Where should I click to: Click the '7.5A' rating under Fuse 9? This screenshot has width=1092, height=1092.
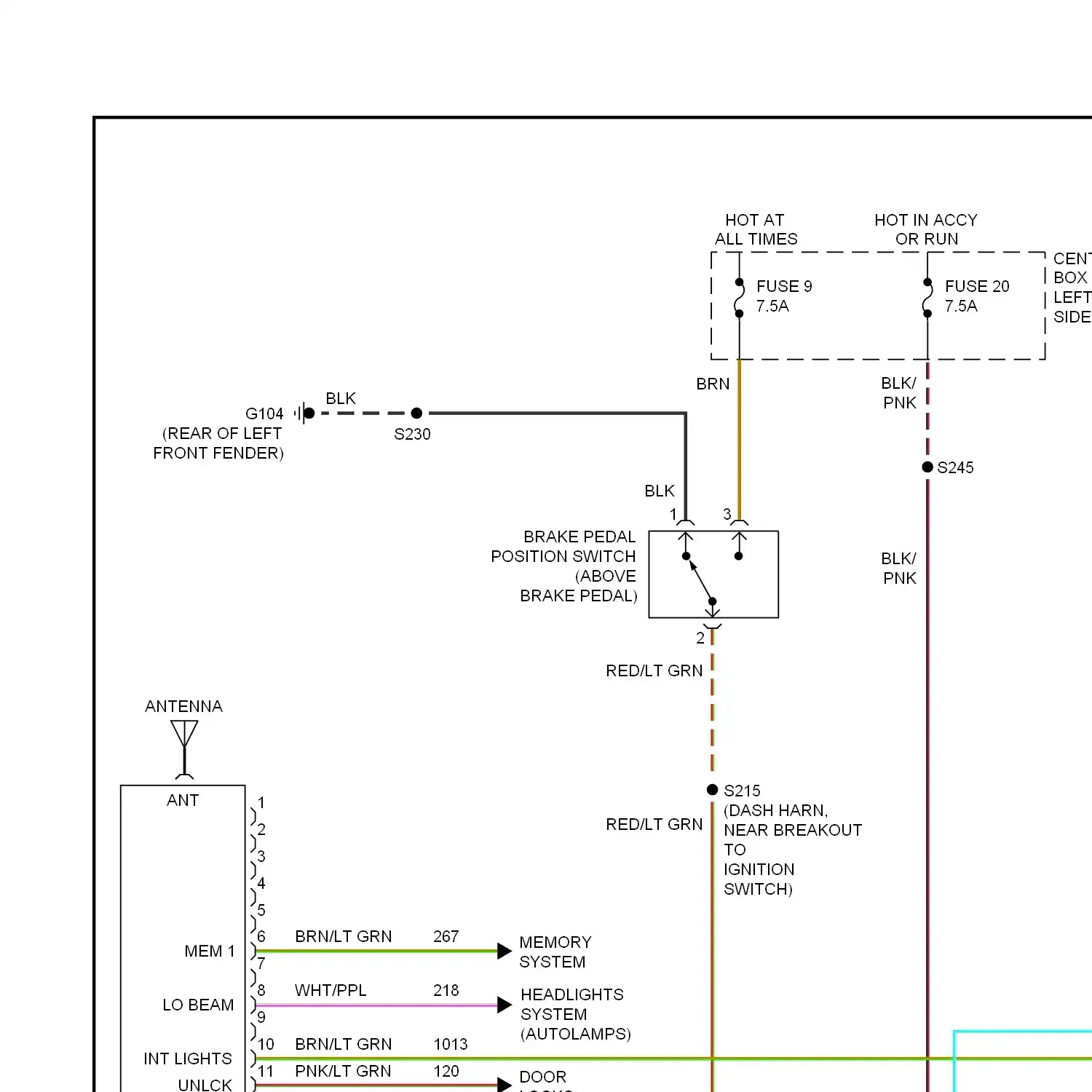[x=772, y=306]
